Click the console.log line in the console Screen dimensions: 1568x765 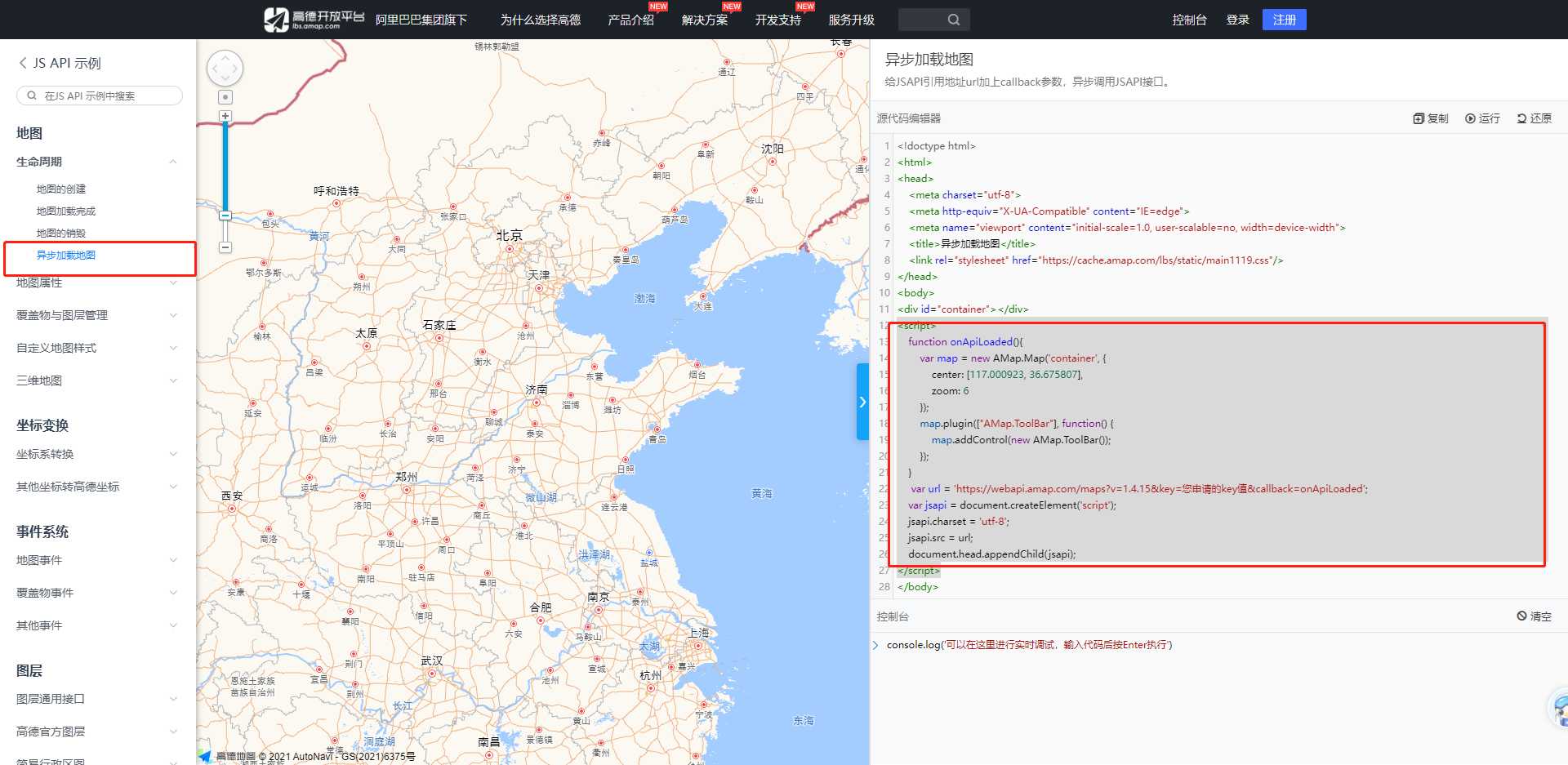click(1029, 645)
